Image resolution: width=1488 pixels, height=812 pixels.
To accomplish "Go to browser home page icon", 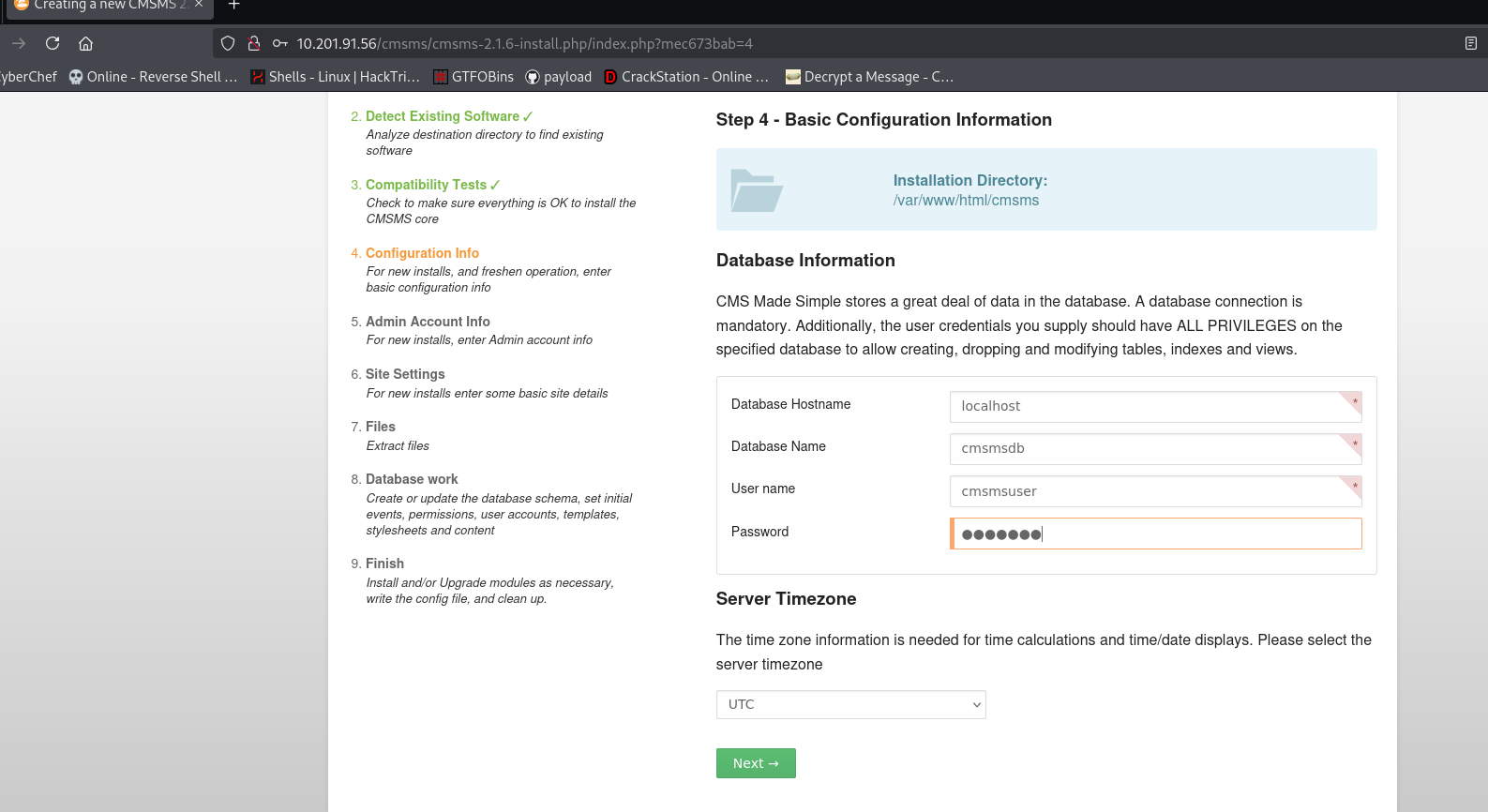I will click(x=85, y=43).
